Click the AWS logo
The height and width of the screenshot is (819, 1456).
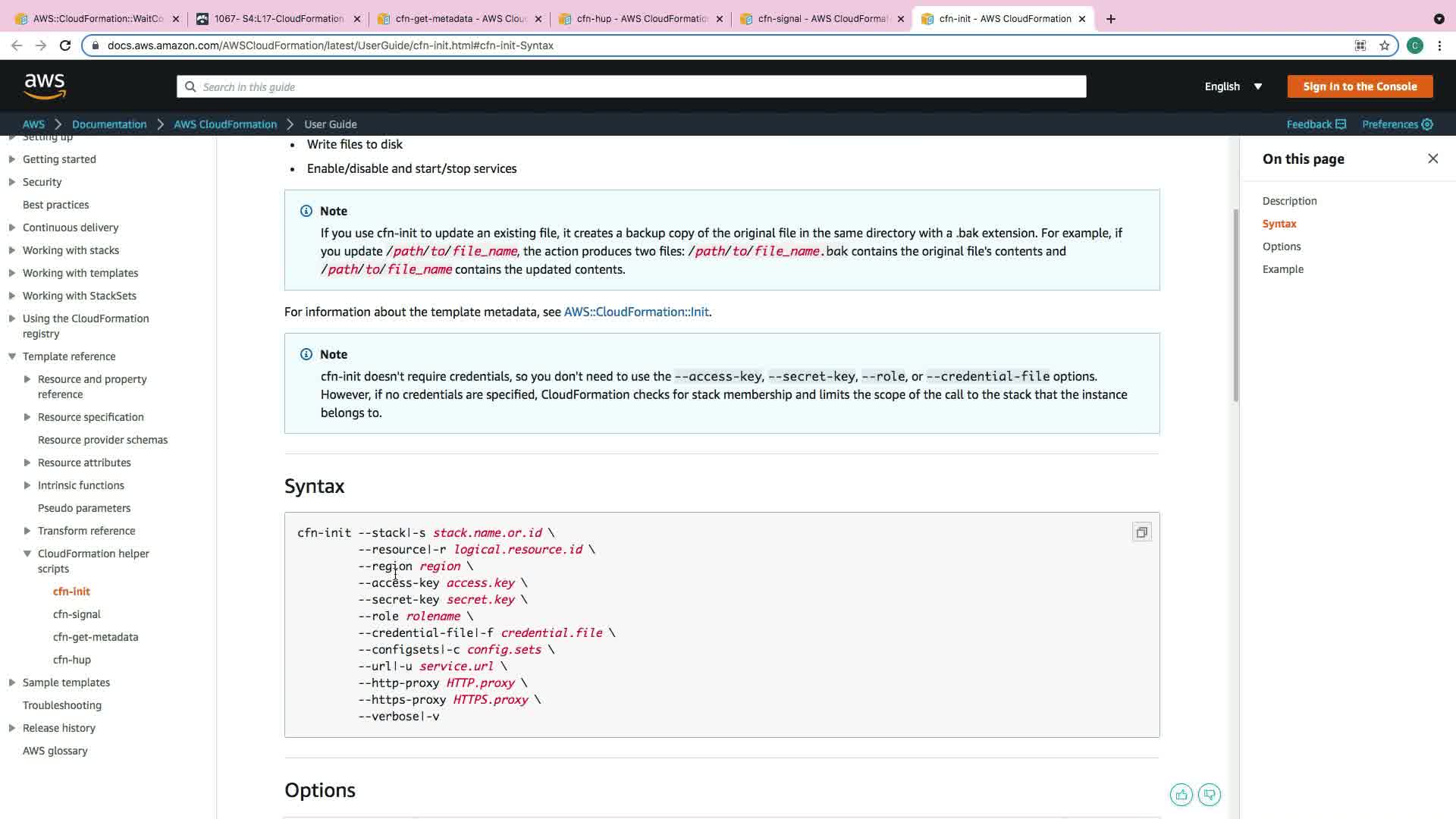pos(45,86)
